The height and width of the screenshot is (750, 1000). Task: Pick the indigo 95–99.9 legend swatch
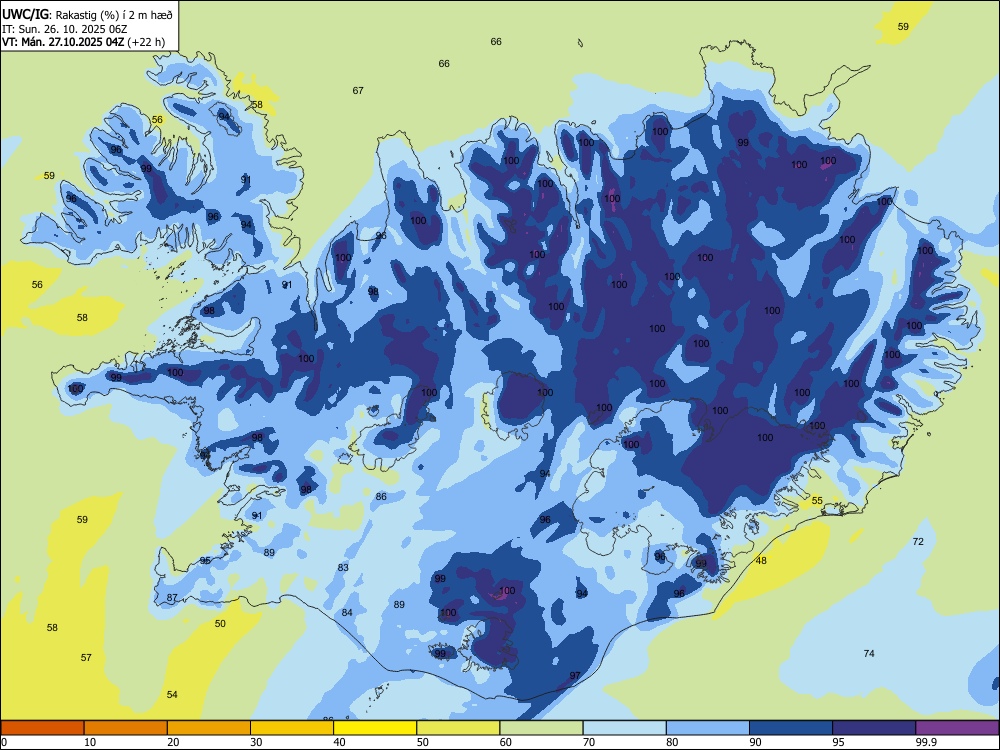pos(874,728)
